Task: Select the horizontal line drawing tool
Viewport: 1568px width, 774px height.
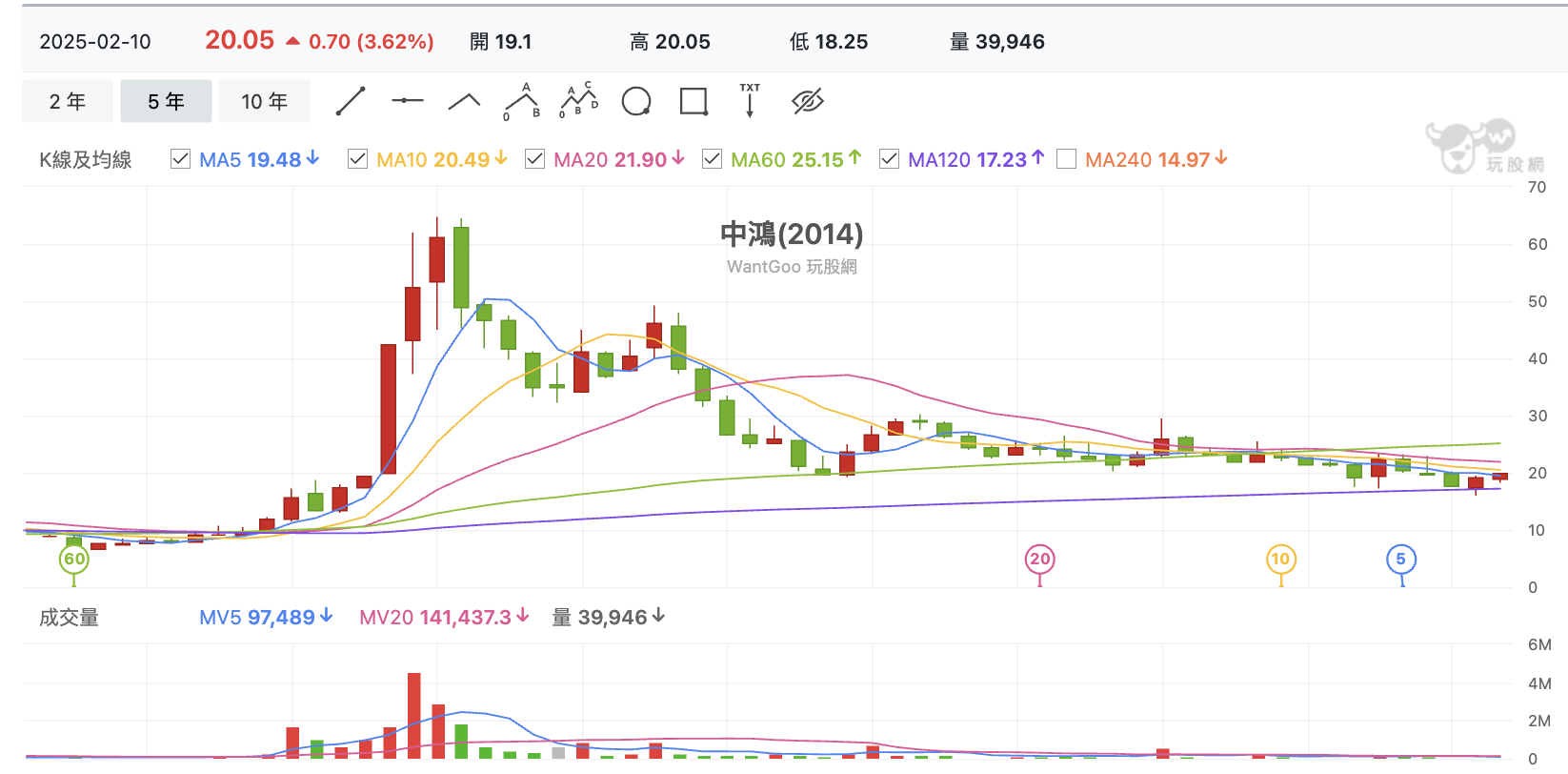Action: tap(408, 101)
